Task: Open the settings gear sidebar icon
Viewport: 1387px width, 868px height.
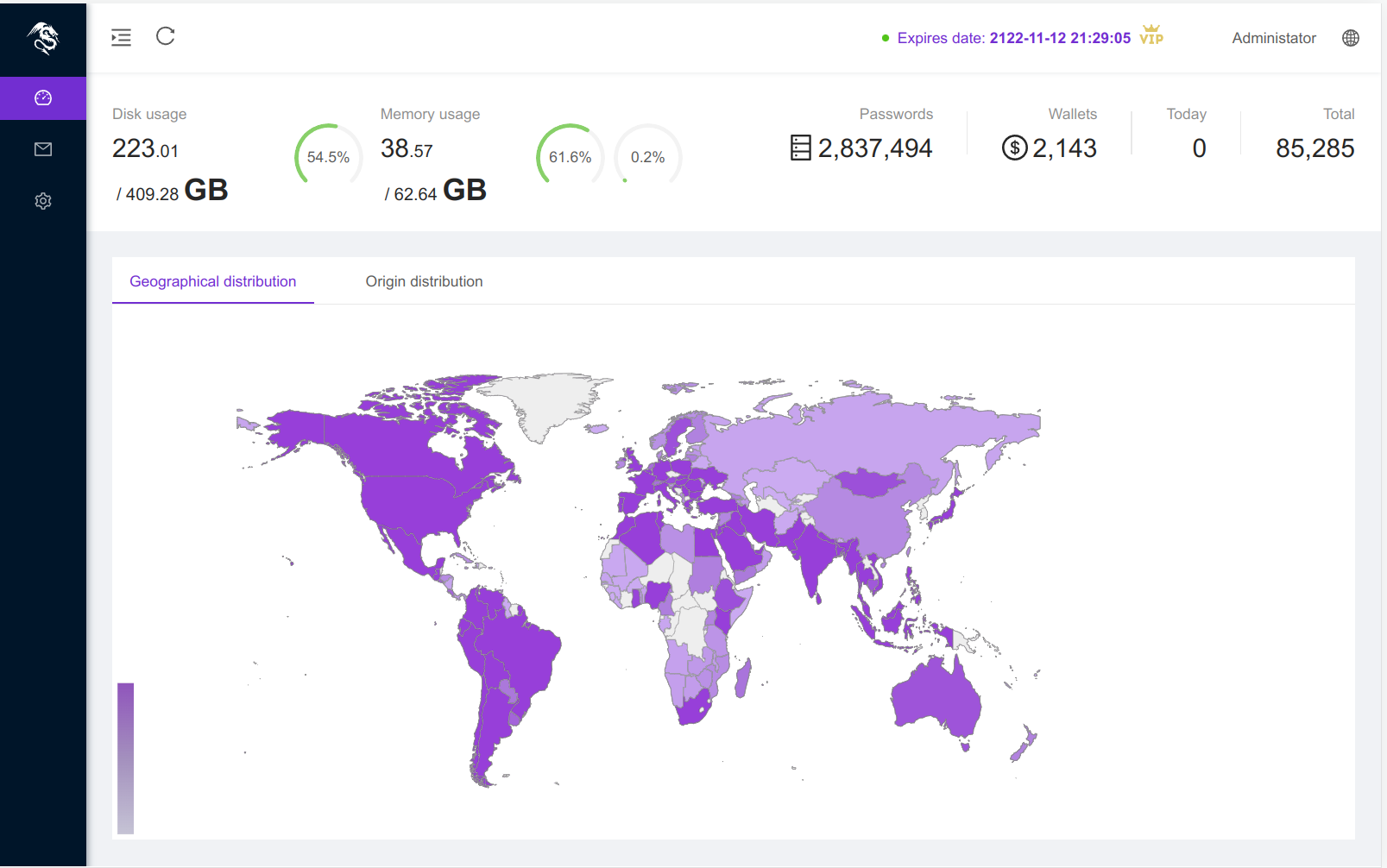Action: [43, 201]
